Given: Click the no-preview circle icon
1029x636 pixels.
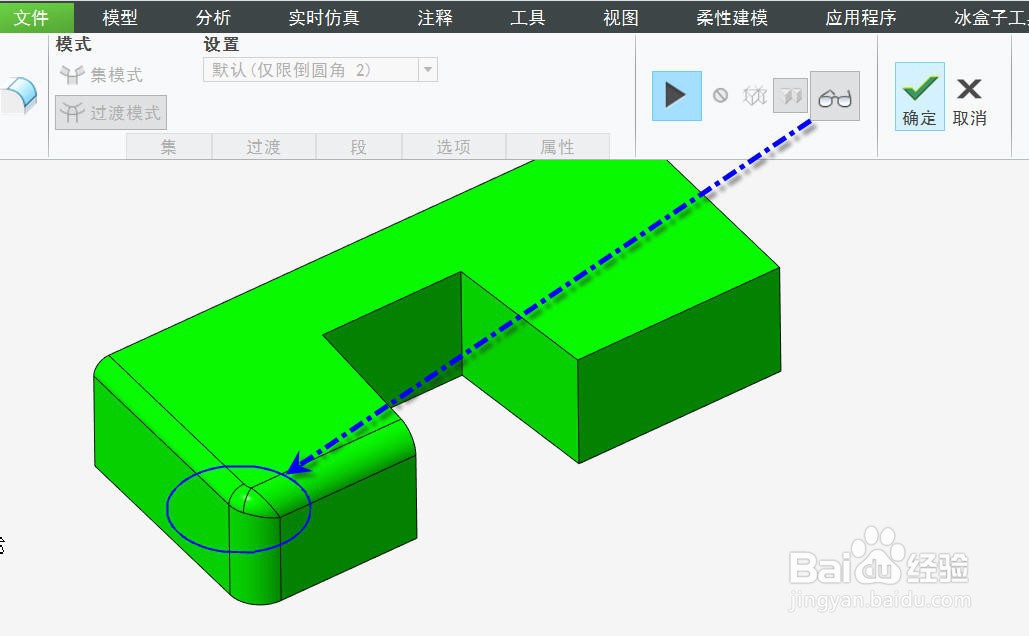Looking at the screenshot, I should click(721, 96).
